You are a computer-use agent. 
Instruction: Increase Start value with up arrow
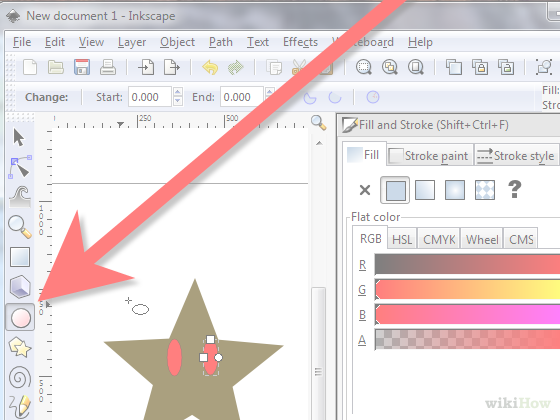[x=178, y=92]
